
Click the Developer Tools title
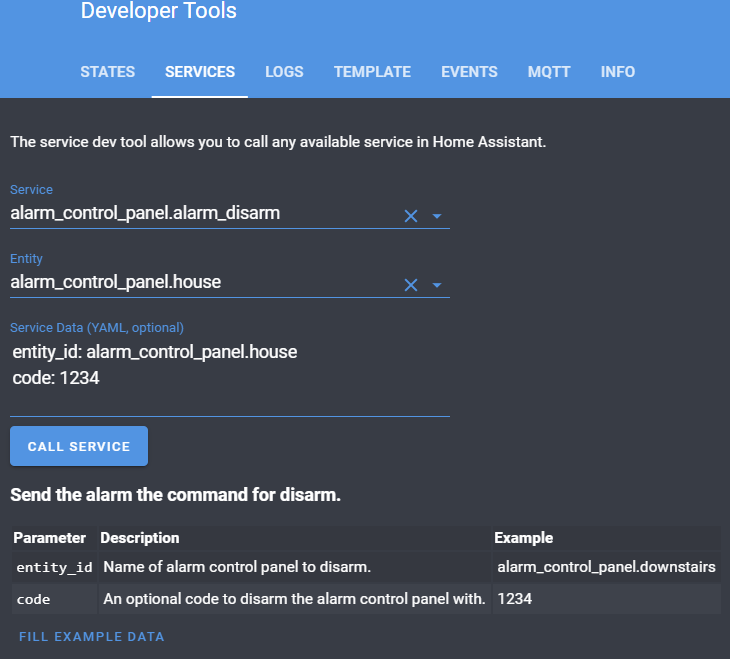pyautogui.click(x=159, y=10)
